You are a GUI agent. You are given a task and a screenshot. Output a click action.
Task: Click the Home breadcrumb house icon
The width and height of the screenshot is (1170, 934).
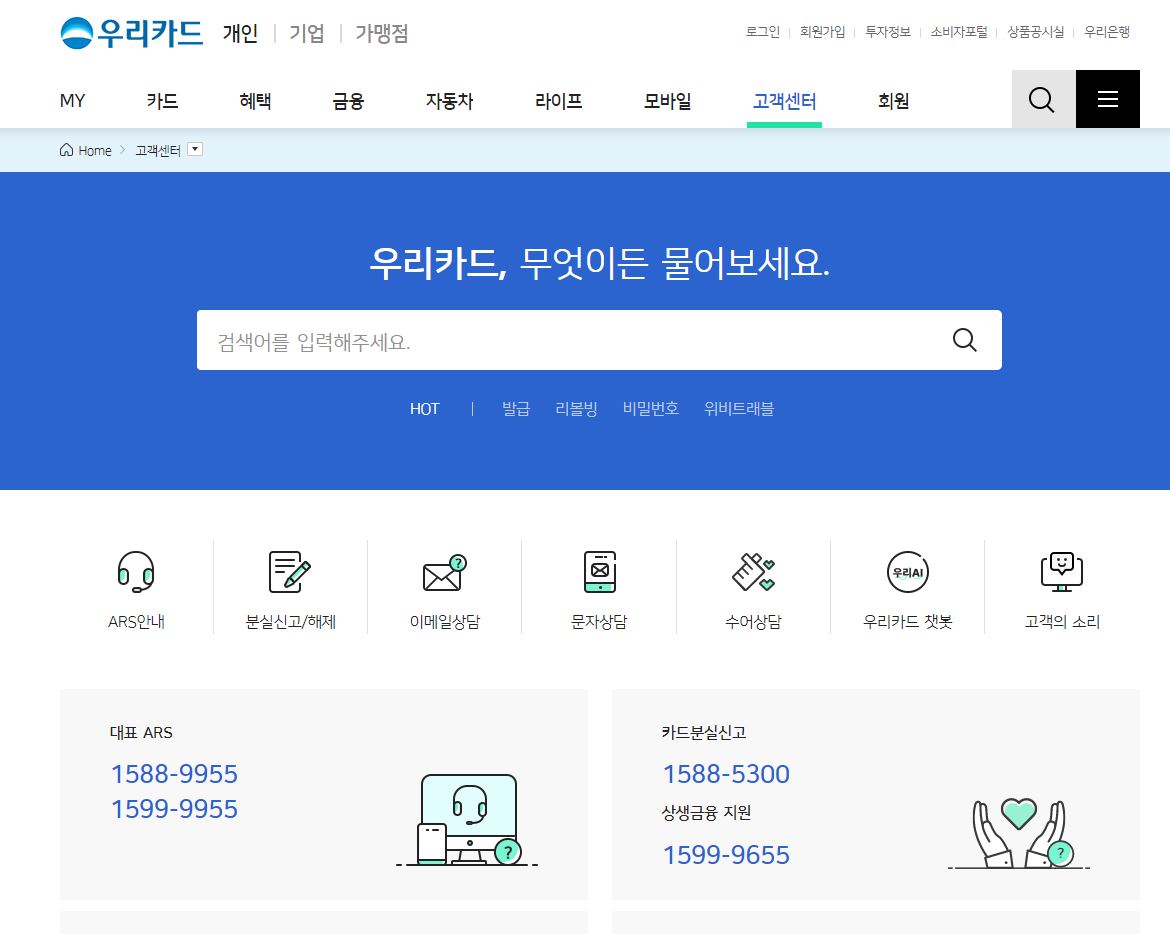tap(66, 150)
